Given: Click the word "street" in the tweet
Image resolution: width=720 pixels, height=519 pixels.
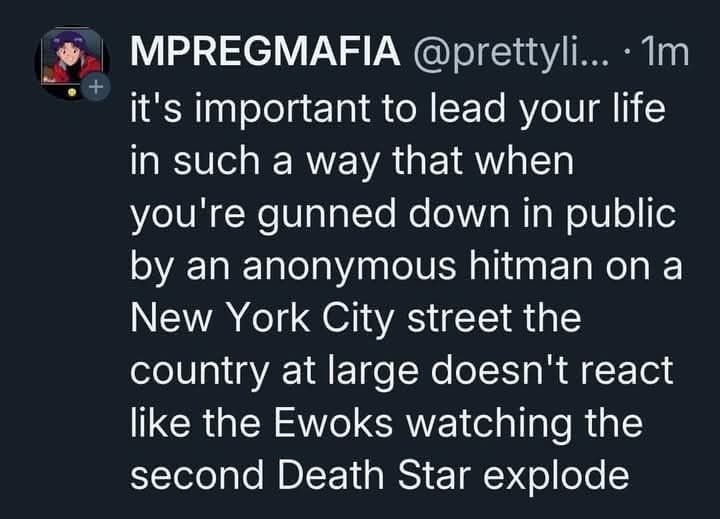Looking at the screenshot, I should coord(459,318).
